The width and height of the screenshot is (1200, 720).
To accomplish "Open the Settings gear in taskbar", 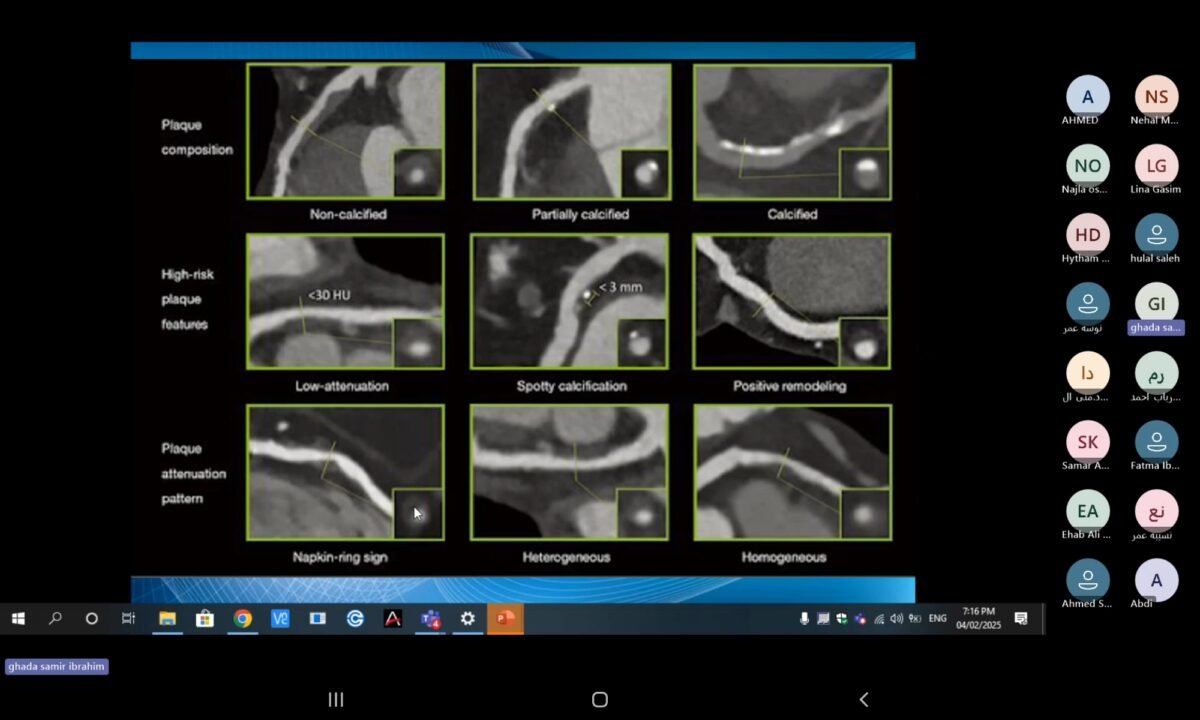I will point(467,619).
